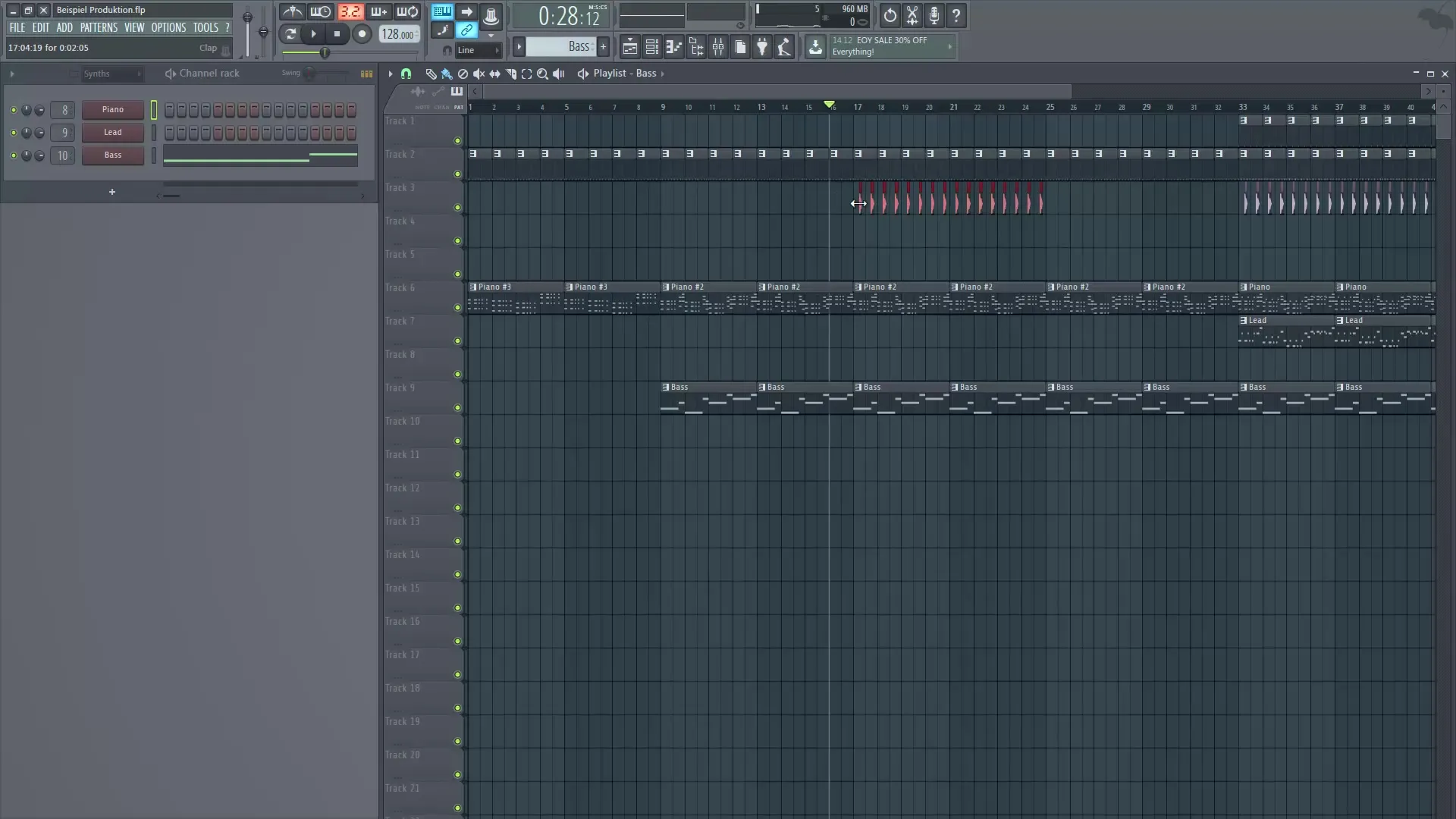The width and height of the screenshot is (1456, 819).
Task: Enable snap magnet in the playlist toolbar
Action: tap(406, 74)
